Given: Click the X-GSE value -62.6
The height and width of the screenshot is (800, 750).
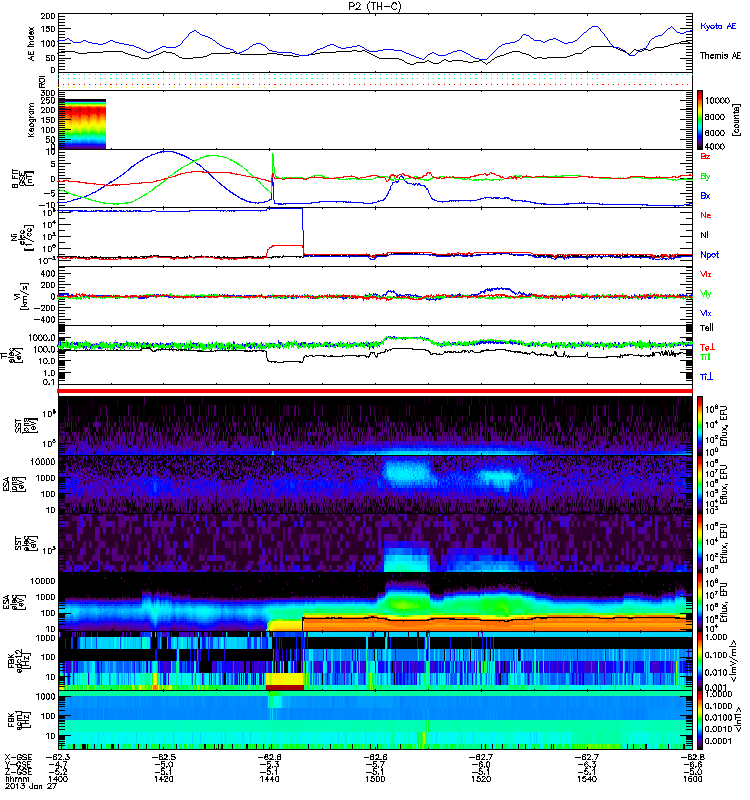Looking at the screenshot, I should pyautogui.click(x=376, y=757).
